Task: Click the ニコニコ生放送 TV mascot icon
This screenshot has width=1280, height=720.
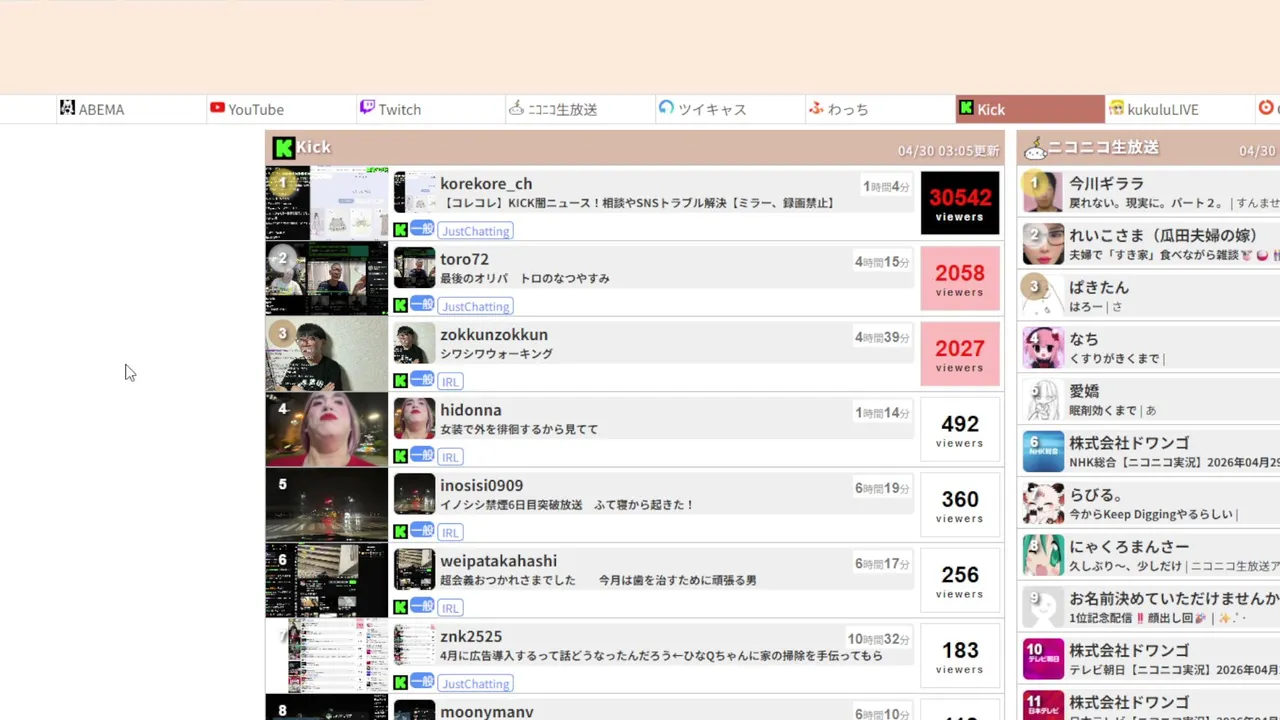Action: (x=1035, y=148)
